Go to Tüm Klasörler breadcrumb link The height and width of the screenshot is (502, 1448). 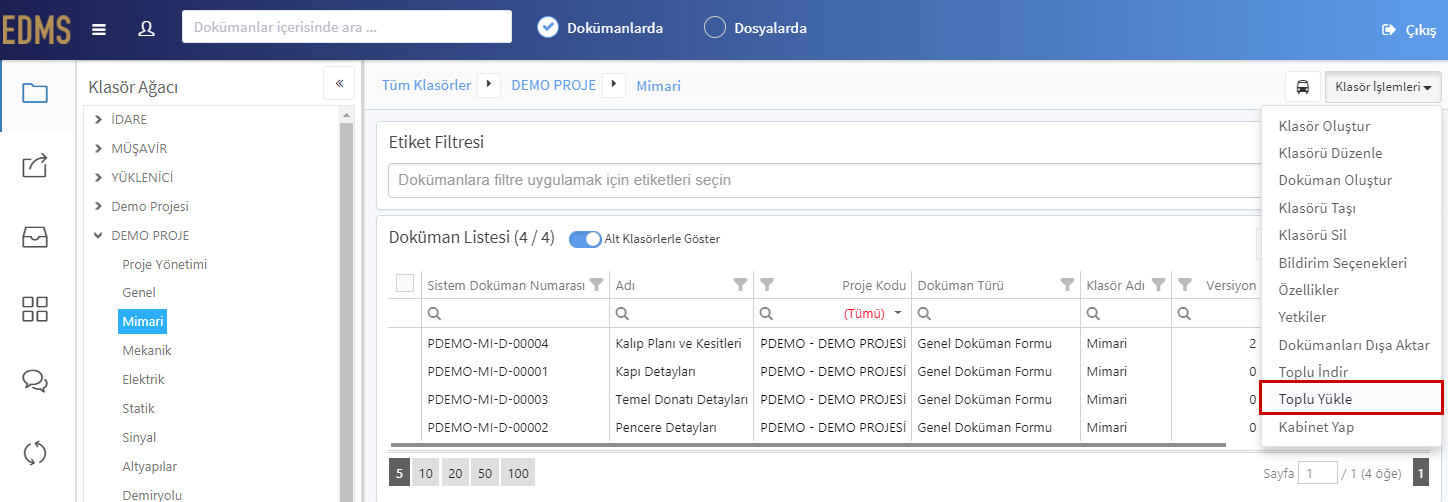click(426, 85)
